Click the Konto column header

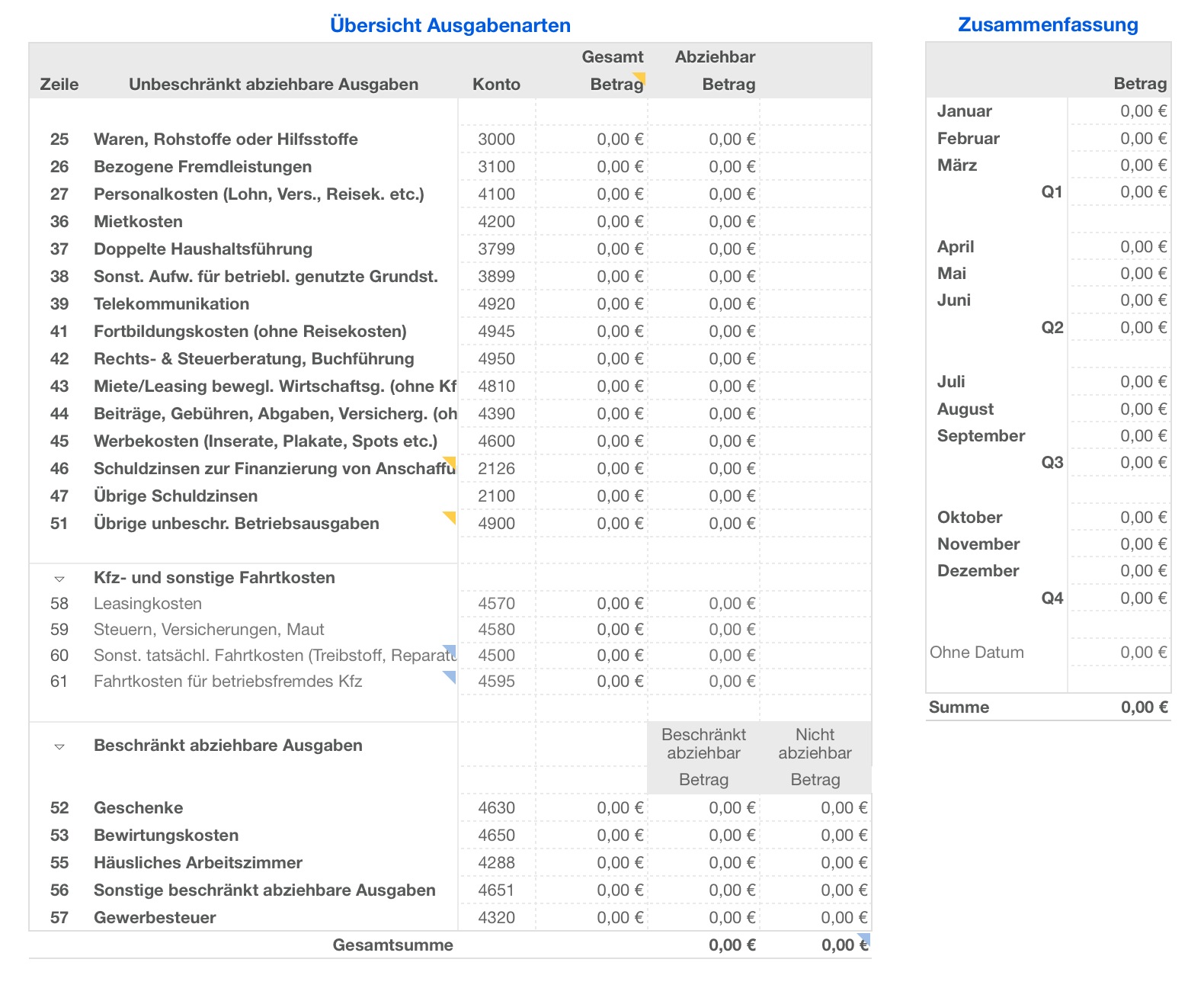(496, 84)
